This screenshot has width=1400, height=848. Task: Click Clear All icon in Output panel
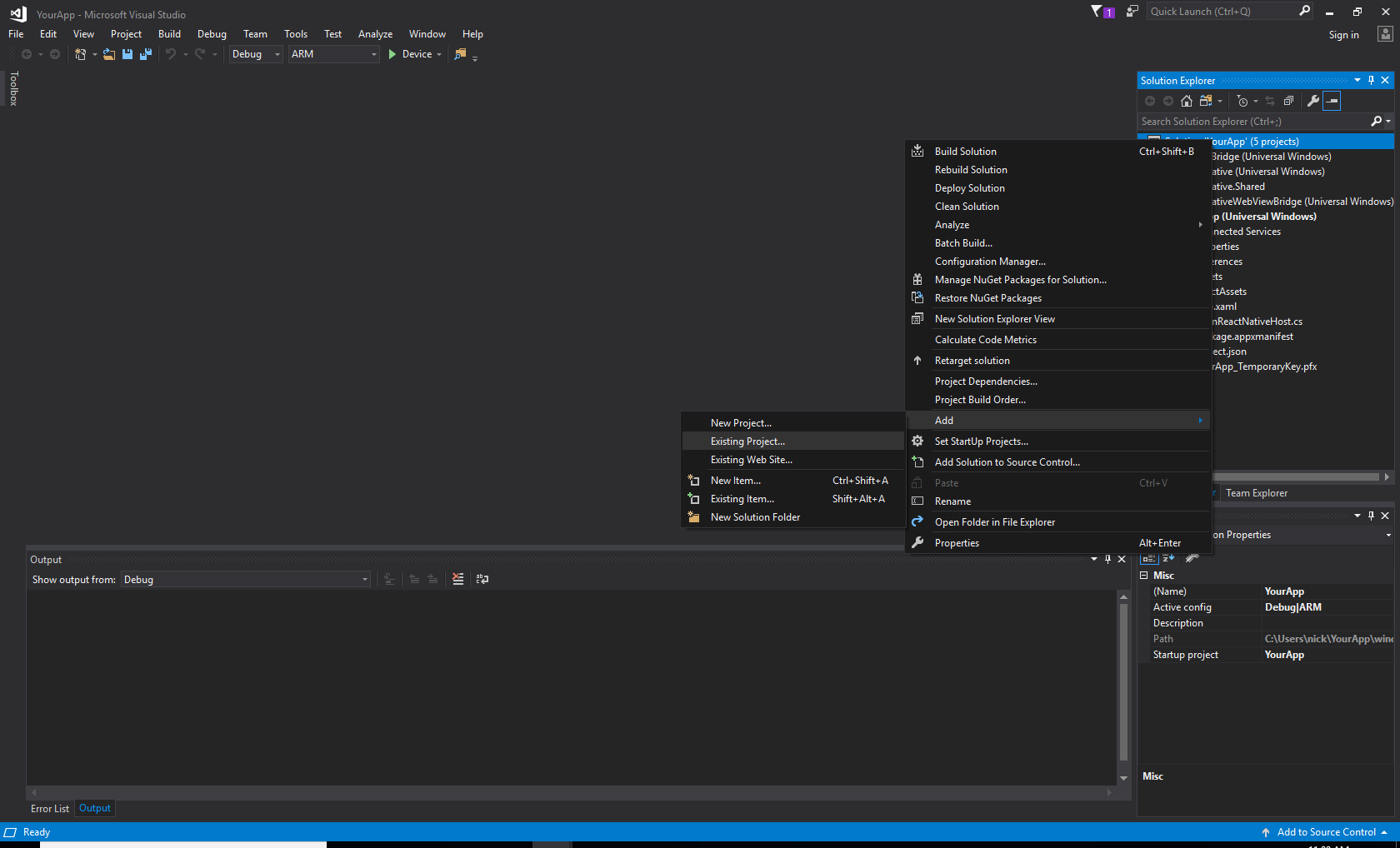[x=458, y=579]
